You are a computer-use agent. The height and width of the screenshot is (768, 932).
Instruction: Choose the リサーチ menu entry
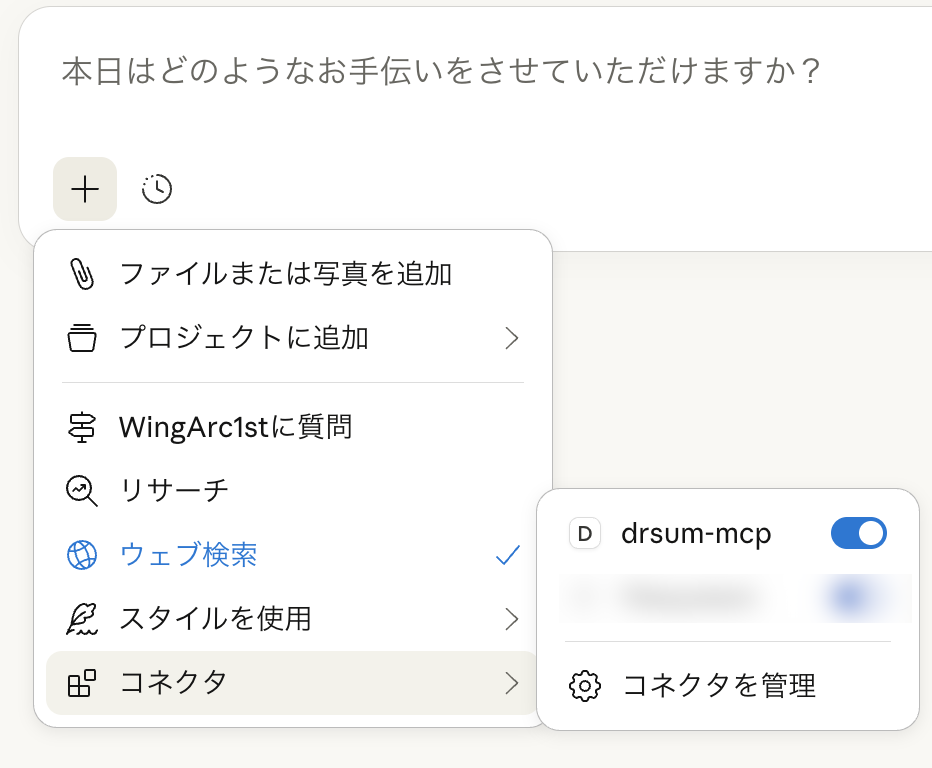click(175, 490)
